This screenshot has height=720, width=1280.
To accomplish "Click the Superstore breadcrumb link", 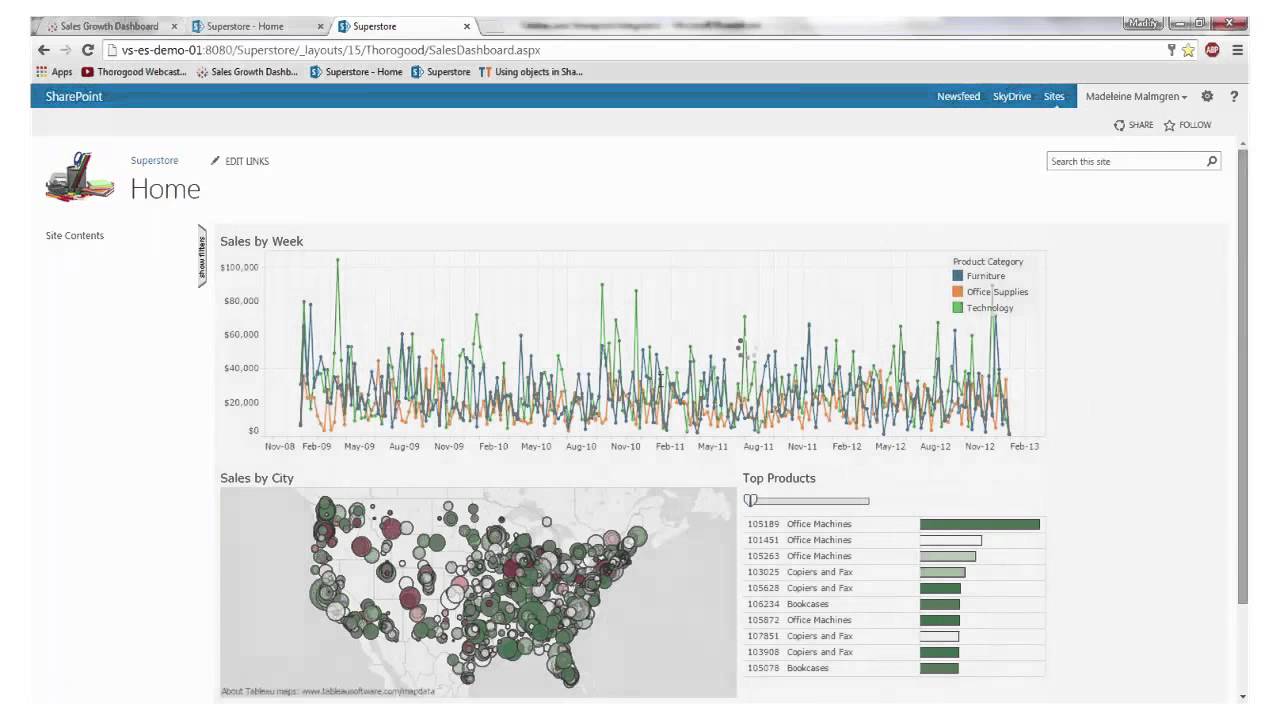I will (x=154, y=161).
